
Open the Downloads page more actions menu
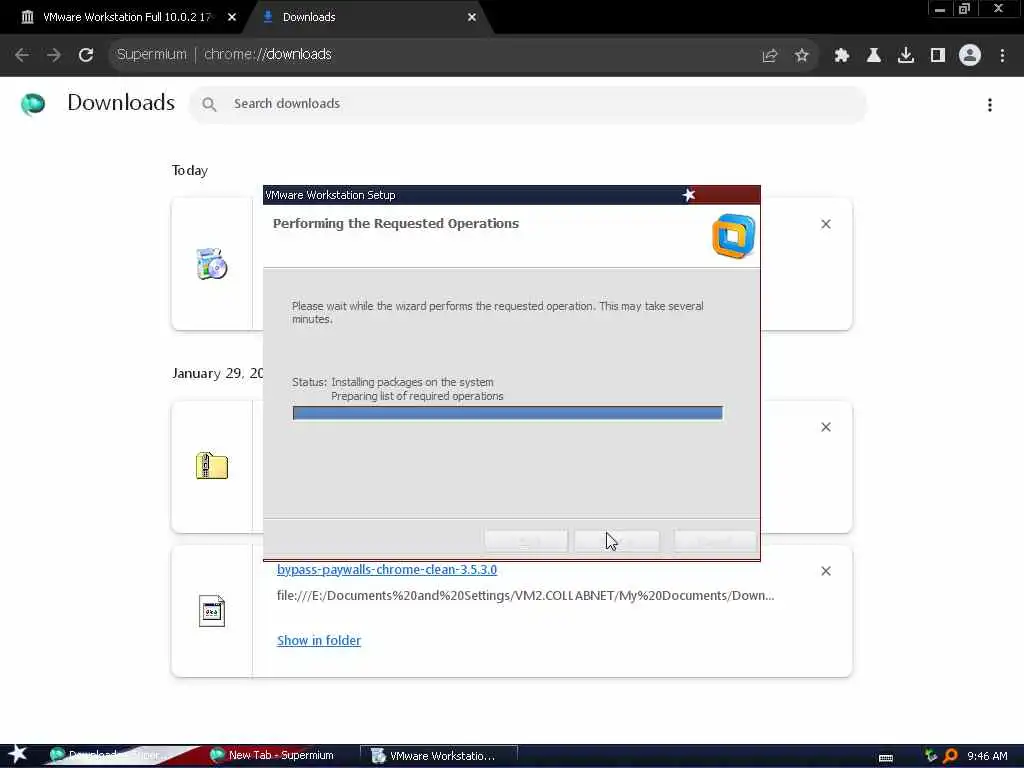(x=990, y=104)
